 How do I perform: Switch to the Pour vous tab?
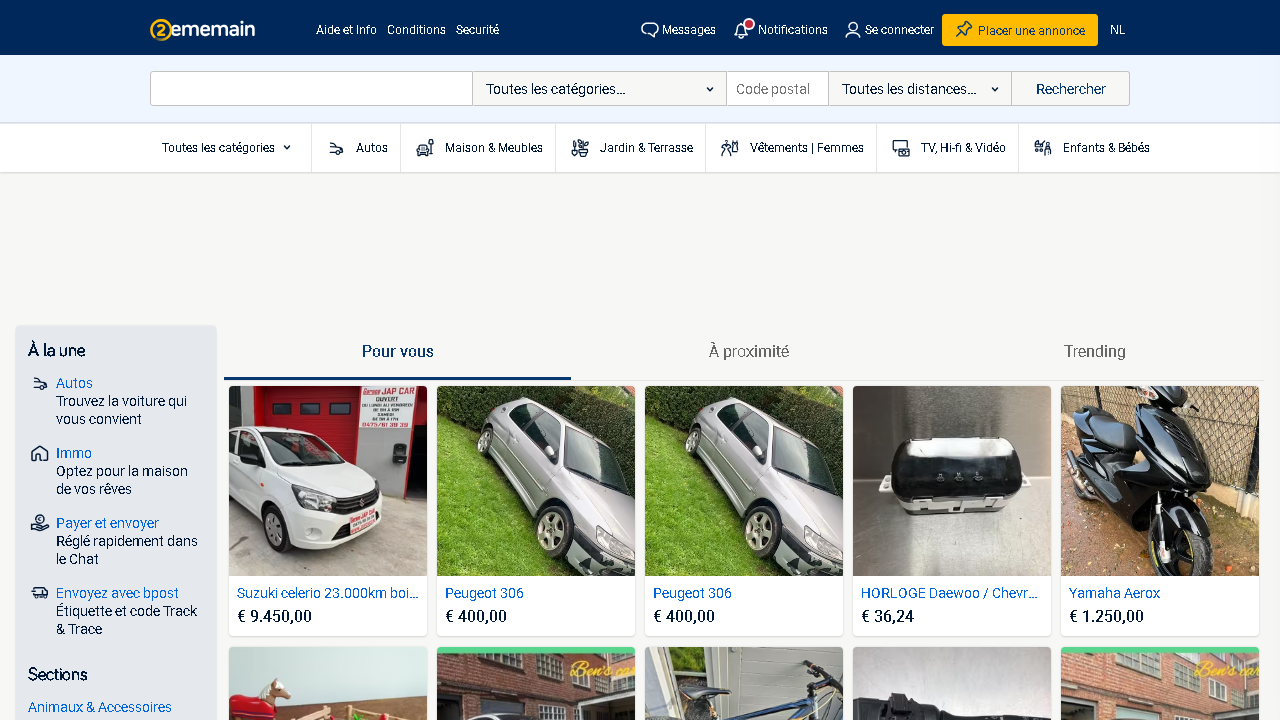(x=398, y=352)
